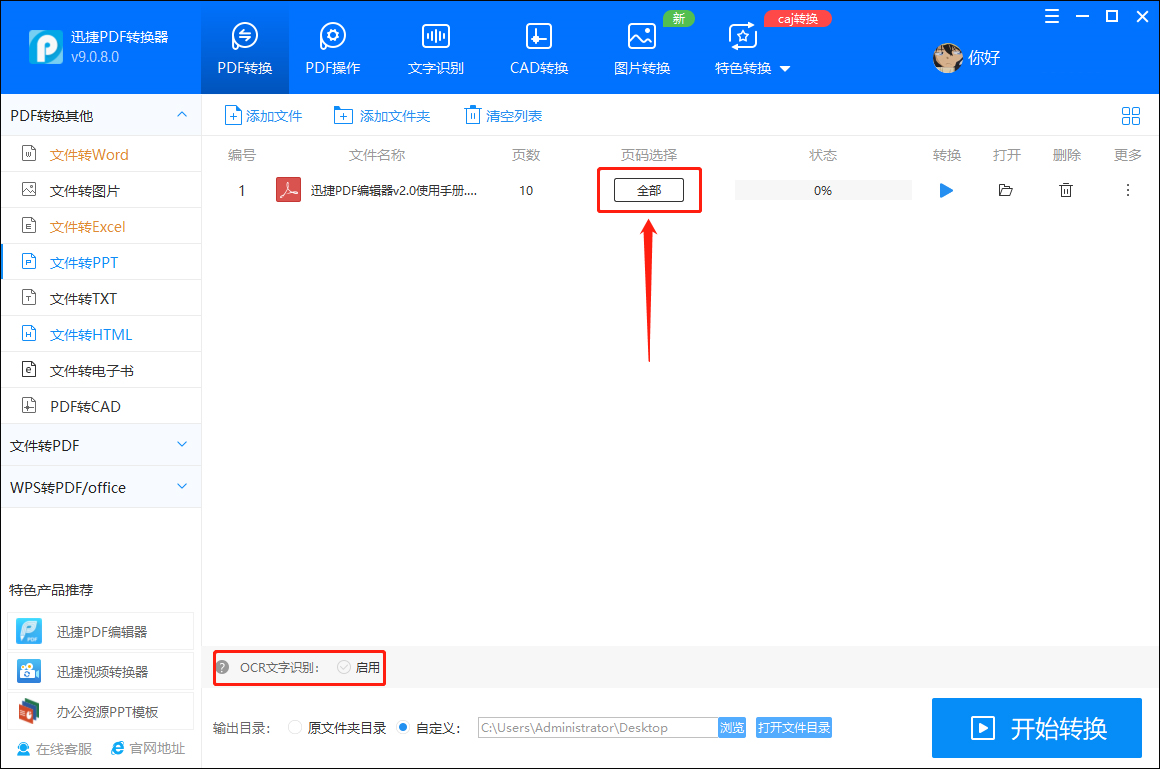Click 打开文件目录 button
Viewport: 1160px width, 769px height.
point(794,728)
